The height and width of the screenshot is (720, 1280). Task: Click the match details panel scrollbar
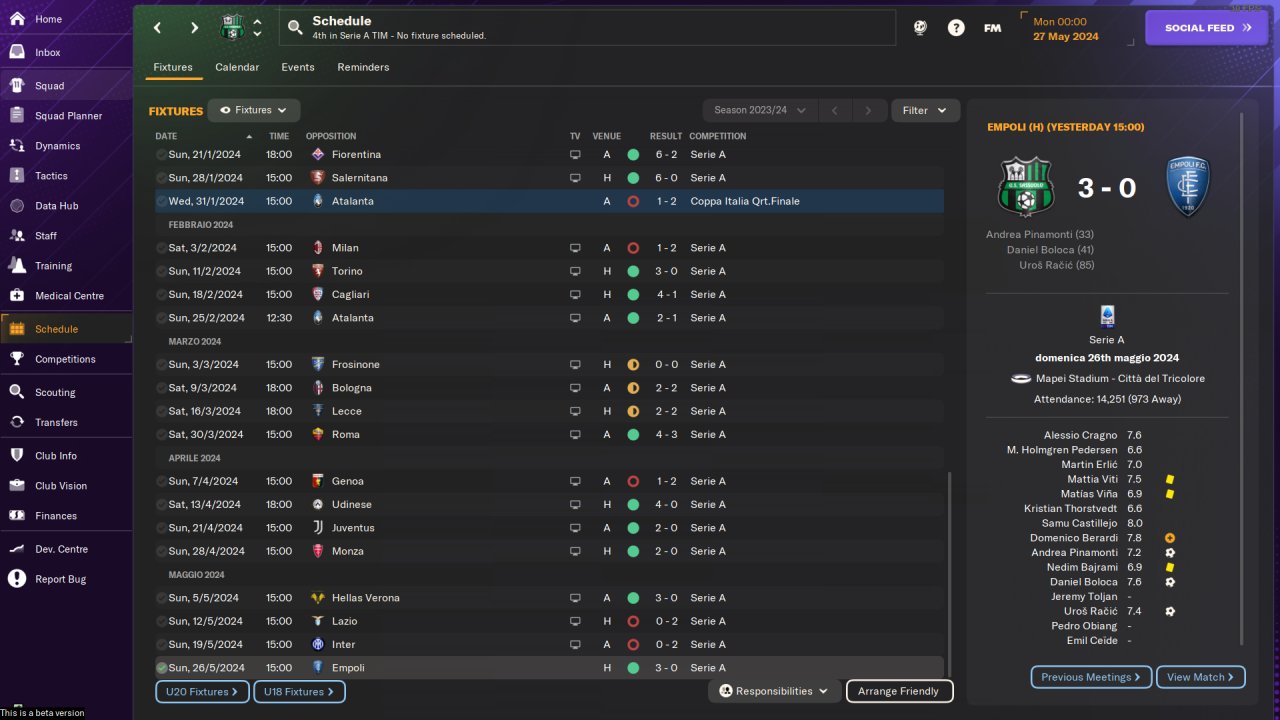pyautogui.click(x=1242, y=380)
